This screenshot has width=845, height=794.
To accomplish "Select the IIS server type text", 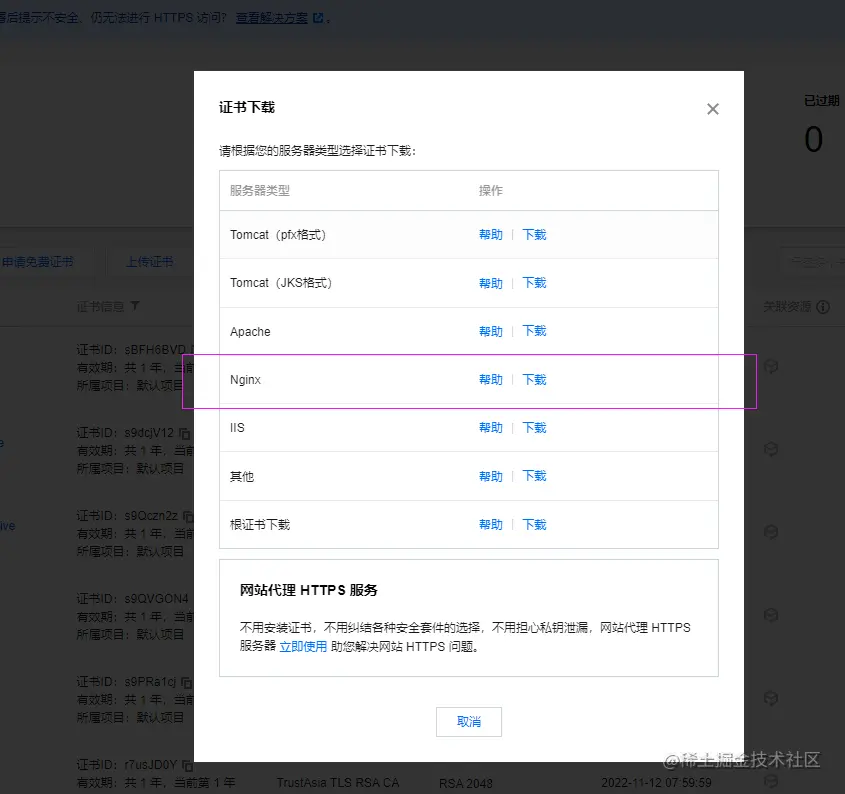I will [237, 427].
